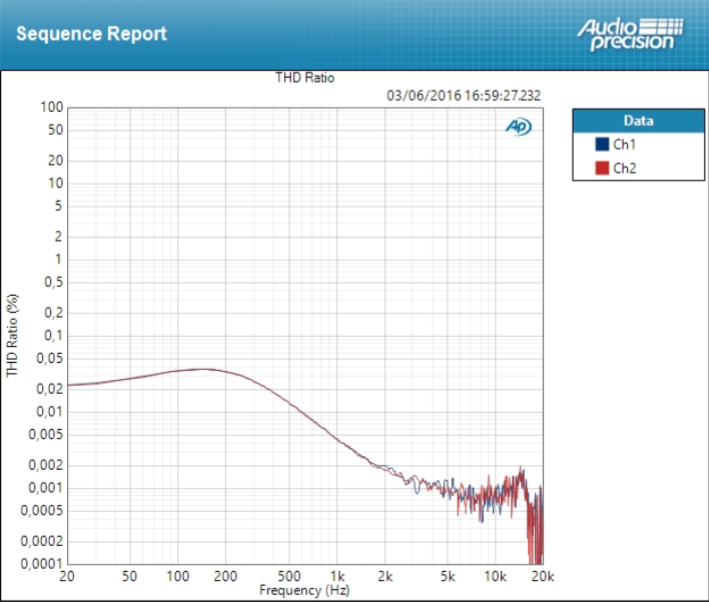The image size is (709, 602).
Task: Click the THD Ratio (%) vertical axis label
Action: pos(12,336)
